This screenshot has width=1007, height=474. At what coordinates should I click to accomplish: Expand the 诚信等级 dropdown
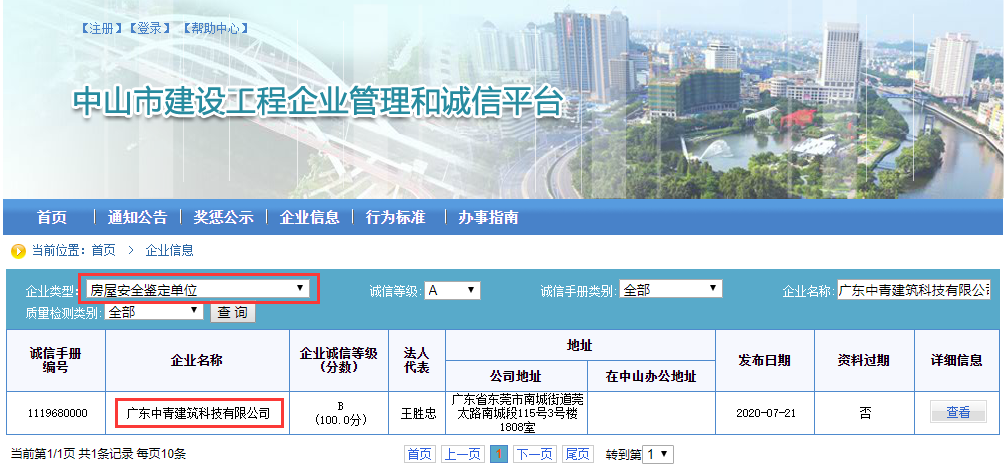click(452, 290)
